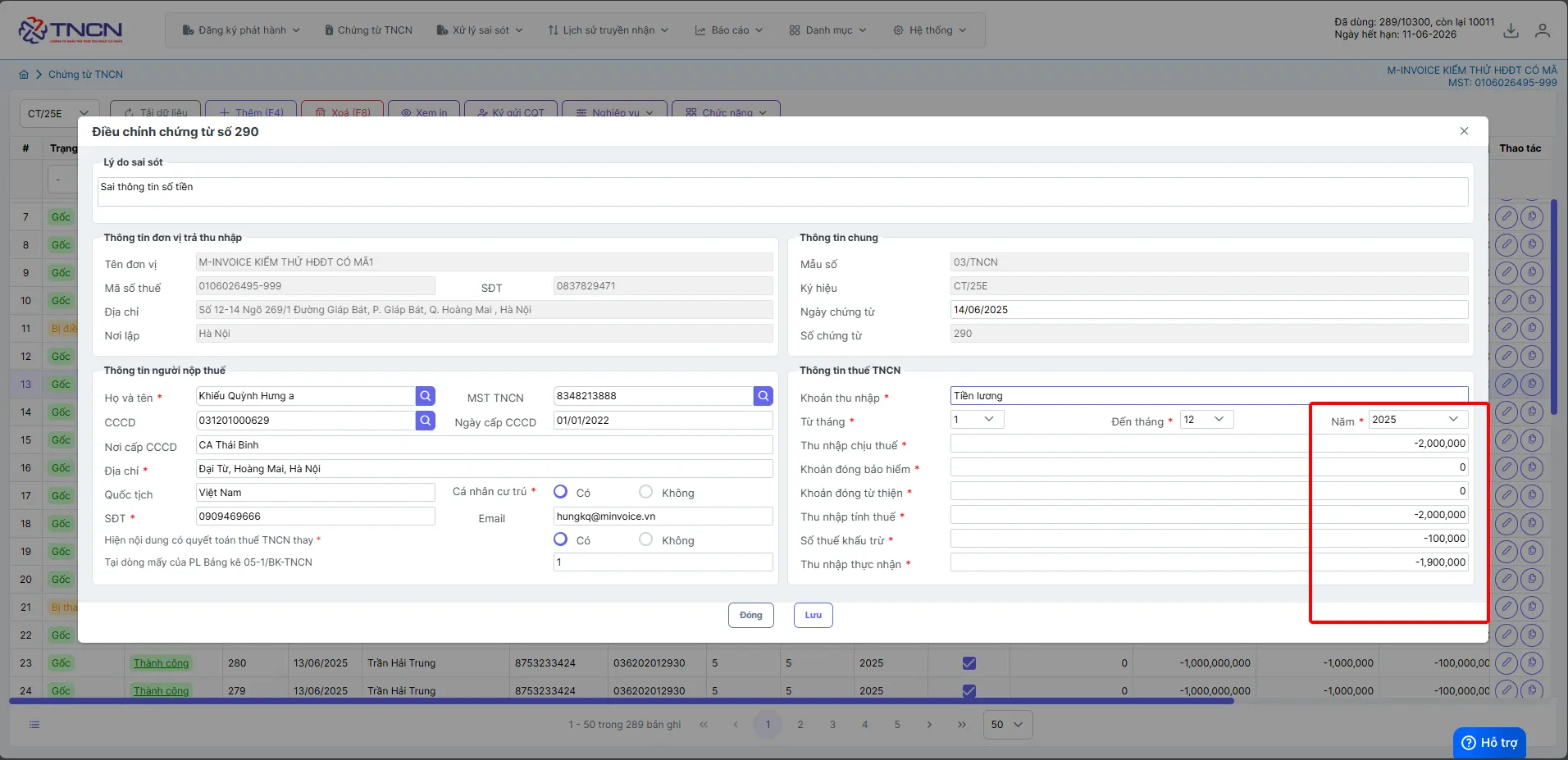Click the Khoản thu nhập field

coord(1209,396)
